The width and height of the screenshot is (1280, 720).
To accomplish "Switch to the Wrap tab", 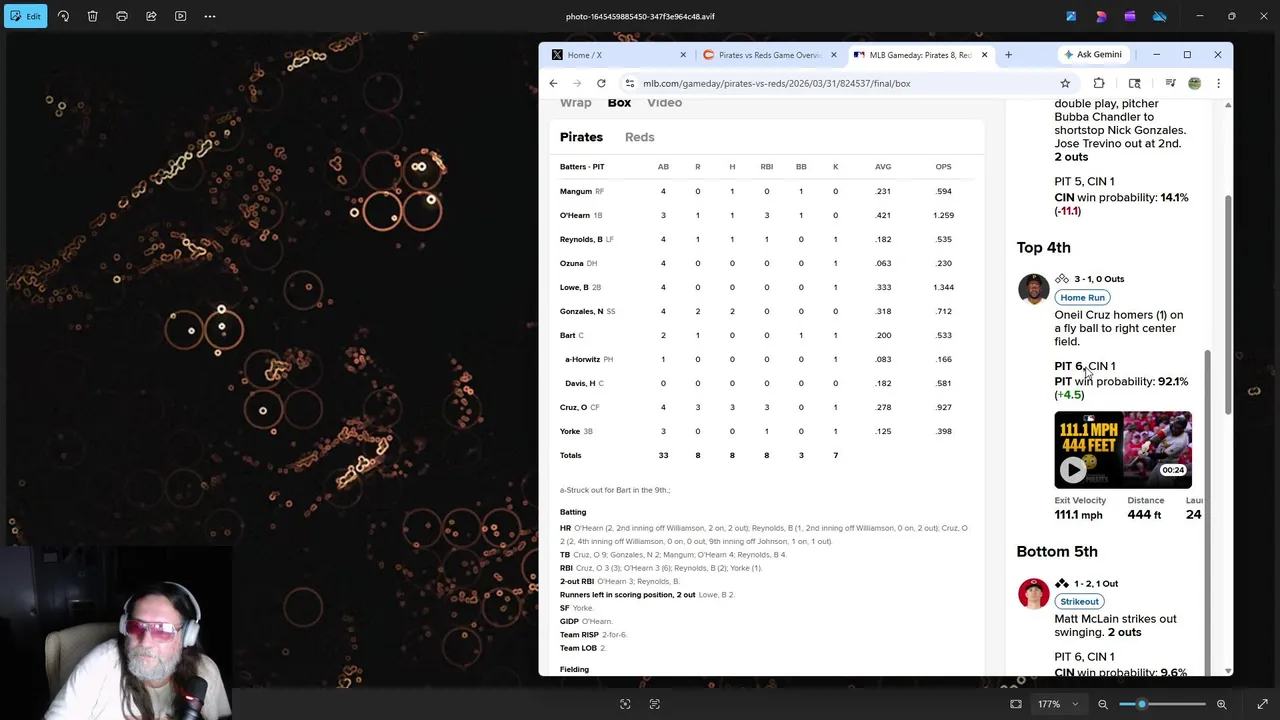I will (575, 103).
